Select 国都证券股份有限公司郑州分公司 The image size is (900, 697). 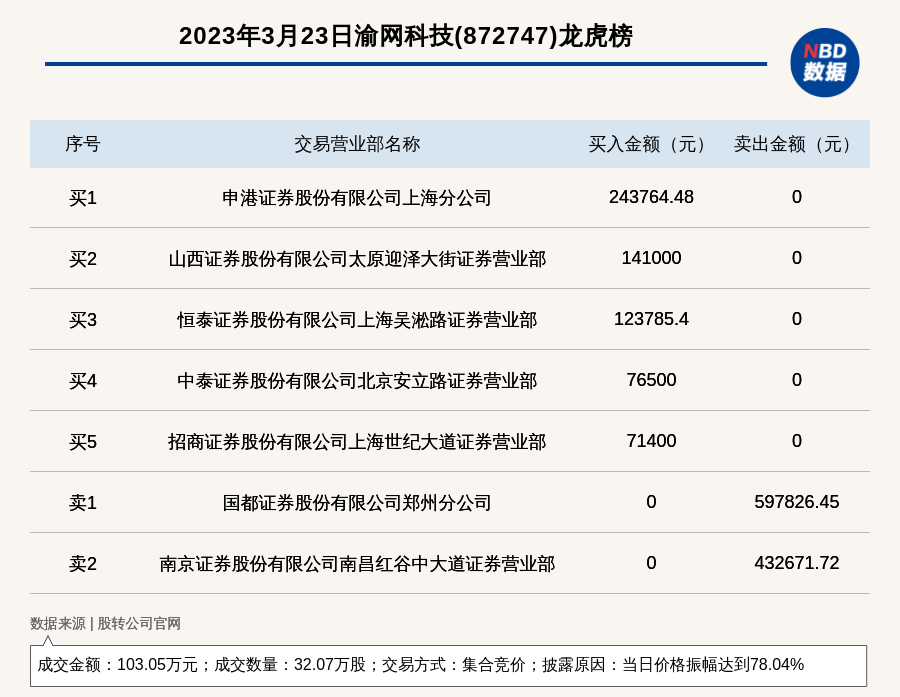pos(357,502)
